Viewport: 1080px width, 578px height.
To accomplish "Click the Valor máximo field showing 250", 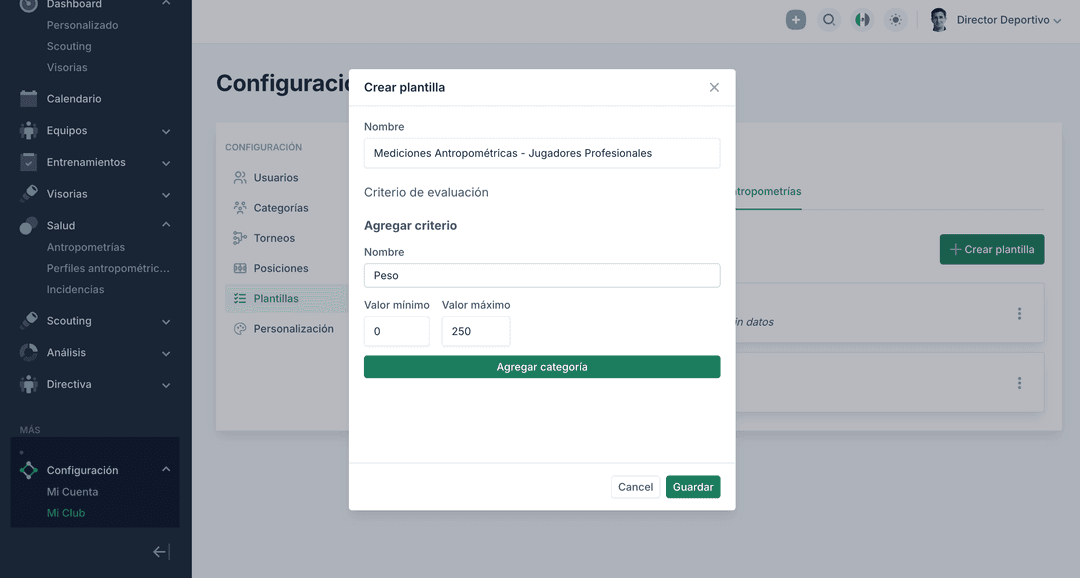I will [475, 330].
